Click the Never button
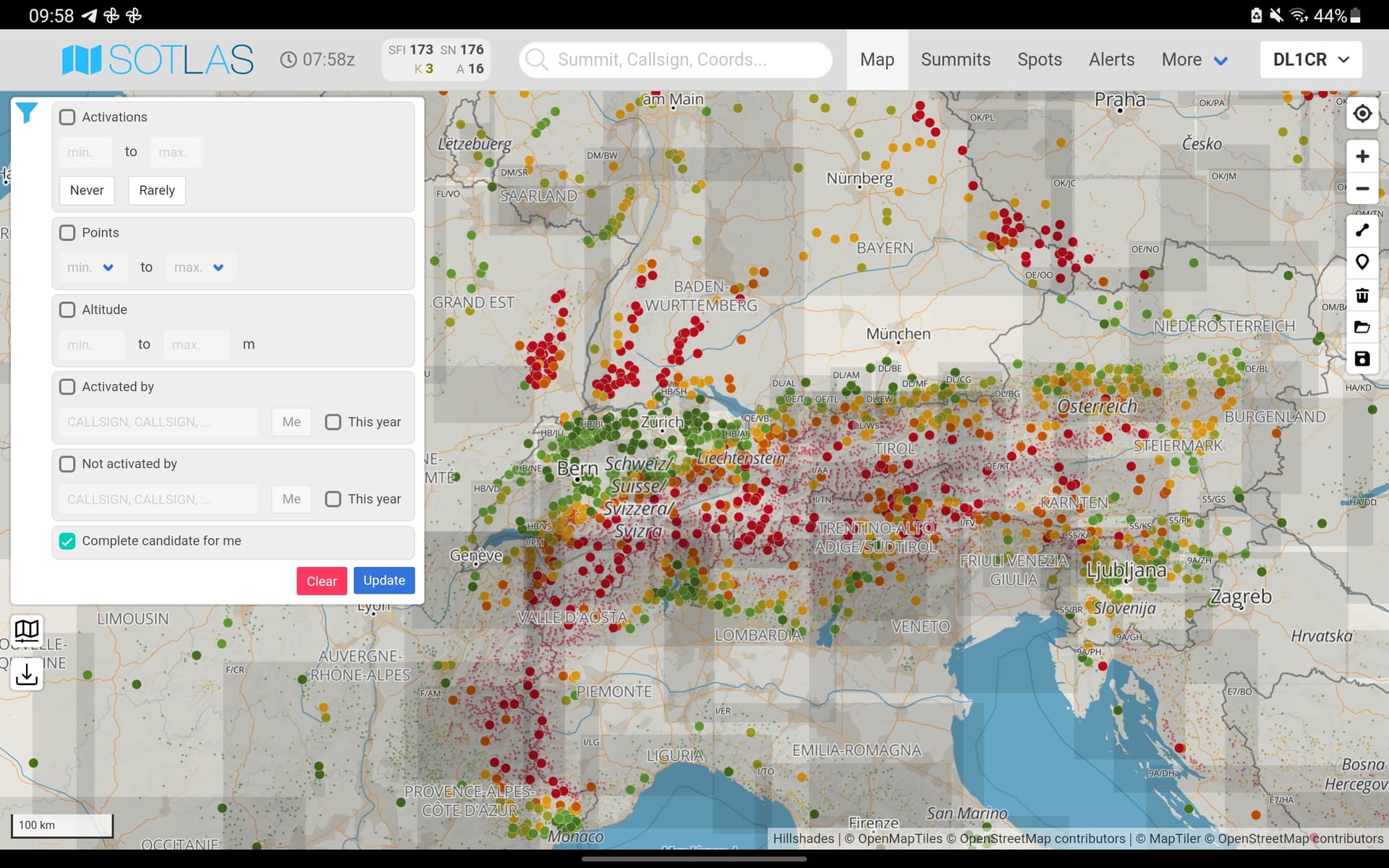The image size is (1389, 868). click(x=87, y=190)
